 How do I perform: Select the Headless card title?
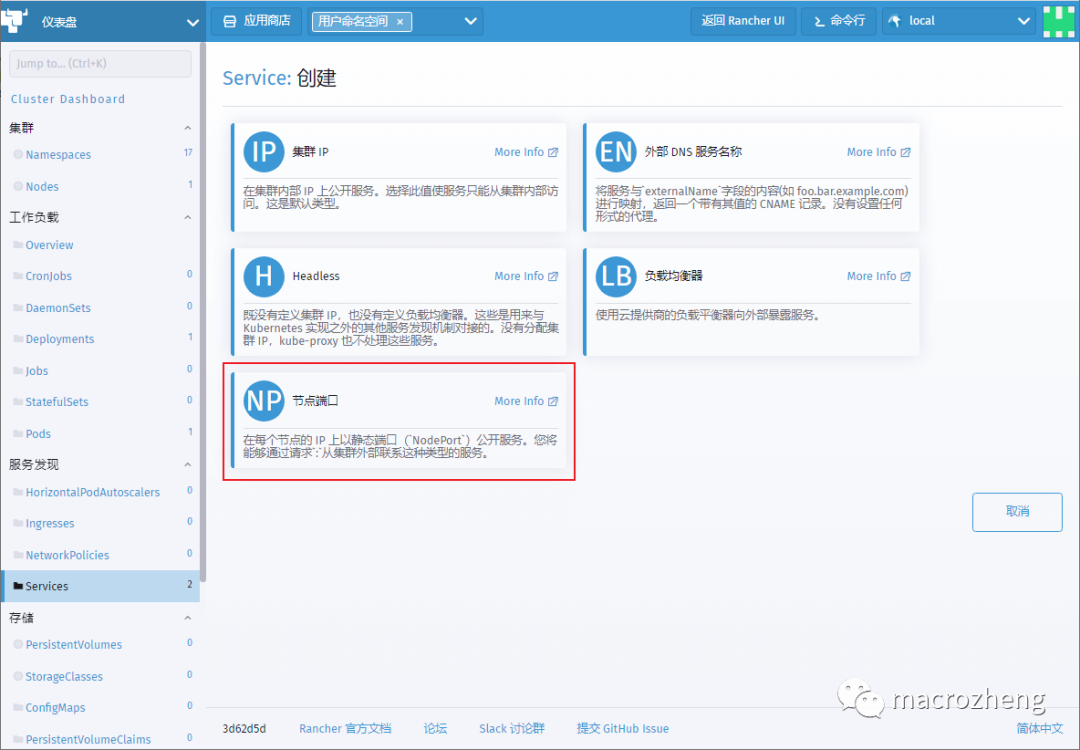[316, 276]
